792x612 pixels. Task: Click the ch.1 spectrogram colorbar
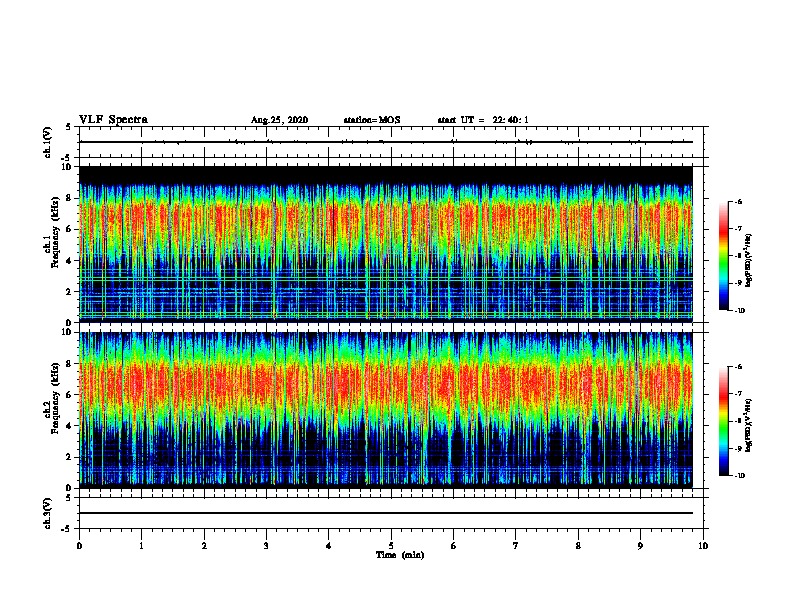tap(724, 256)
